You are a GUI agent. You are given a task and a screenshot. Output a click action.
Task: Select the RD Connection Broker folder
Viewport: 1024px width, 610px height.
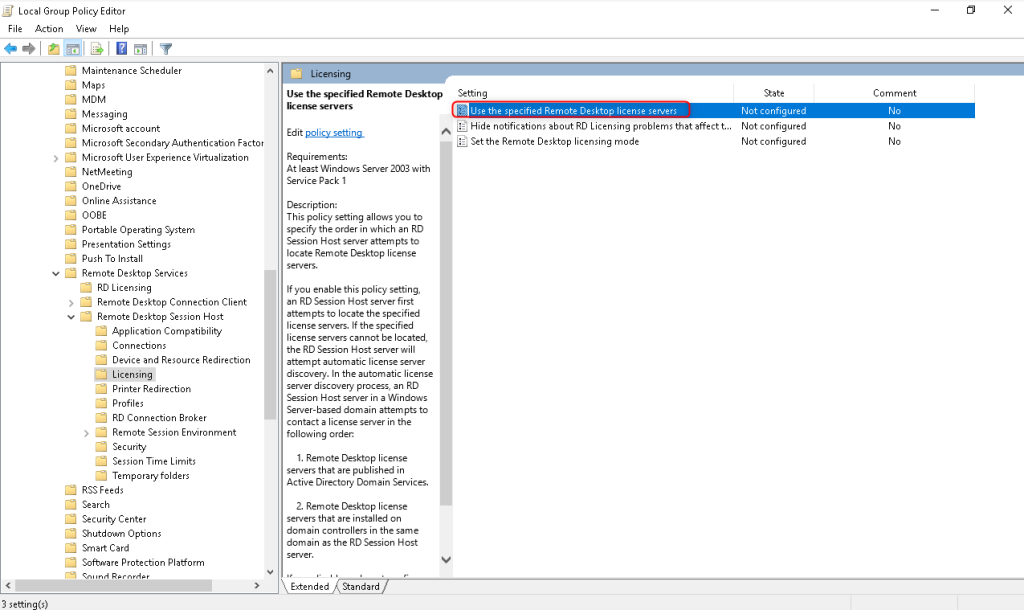(159, 418)
